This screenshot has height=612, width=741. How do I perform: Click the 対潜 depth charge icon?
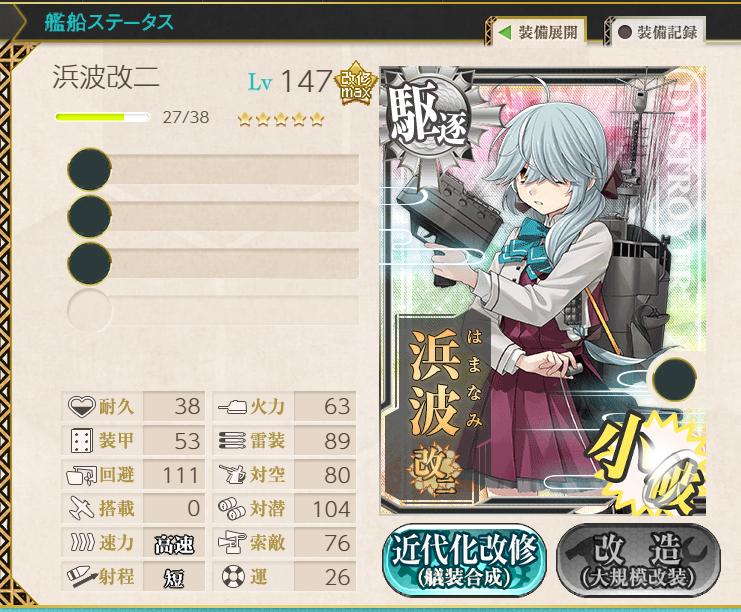click(232, 509)
